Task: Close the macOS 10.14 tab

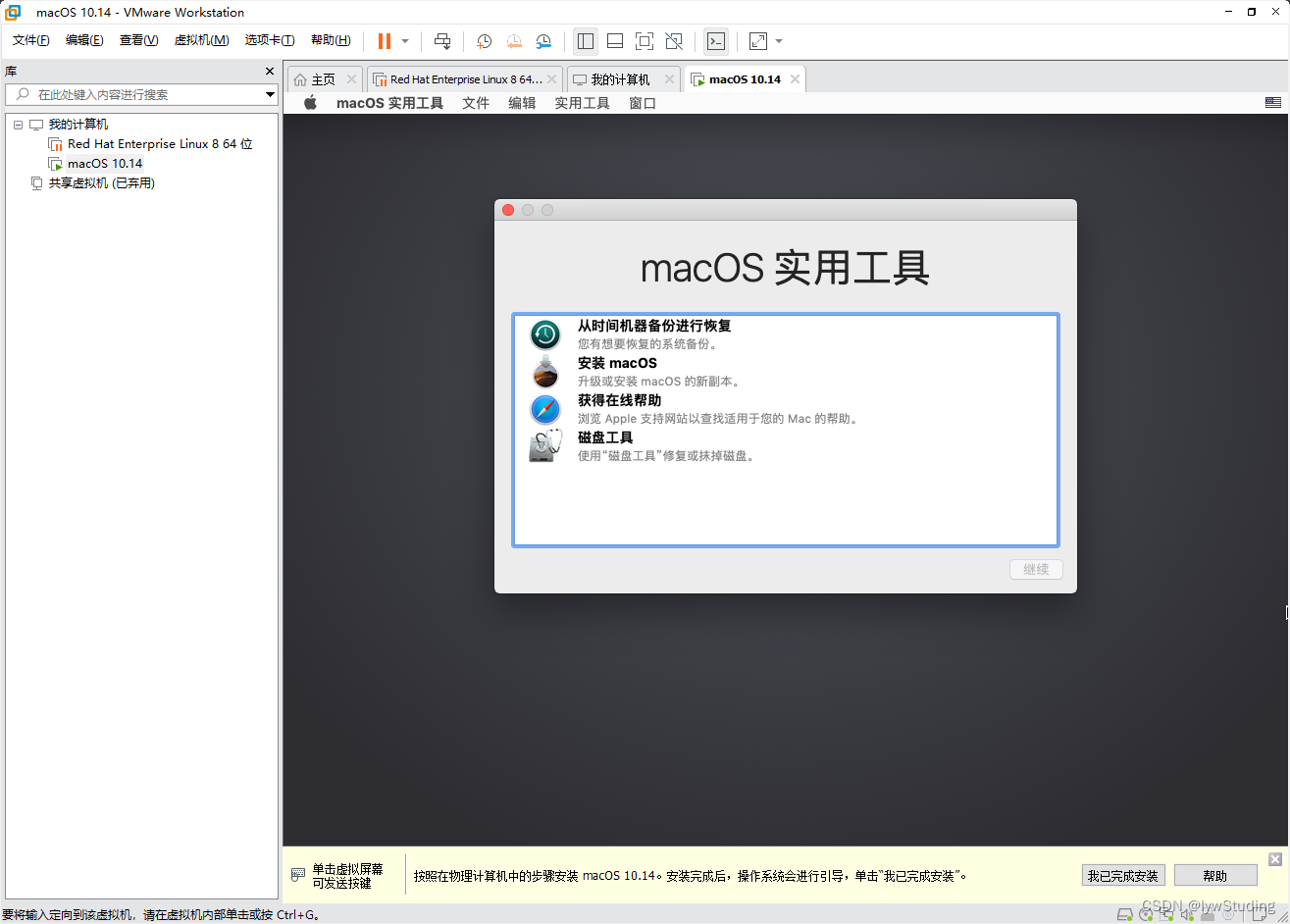Action: 796,79
